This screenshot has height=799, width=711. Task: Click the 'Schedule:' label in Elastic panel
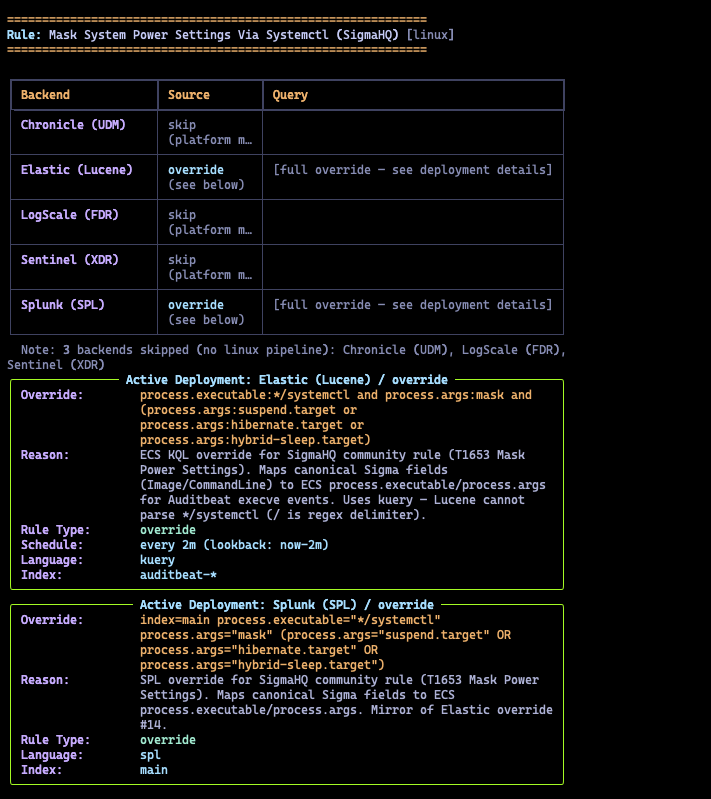(x=52, y=545)
